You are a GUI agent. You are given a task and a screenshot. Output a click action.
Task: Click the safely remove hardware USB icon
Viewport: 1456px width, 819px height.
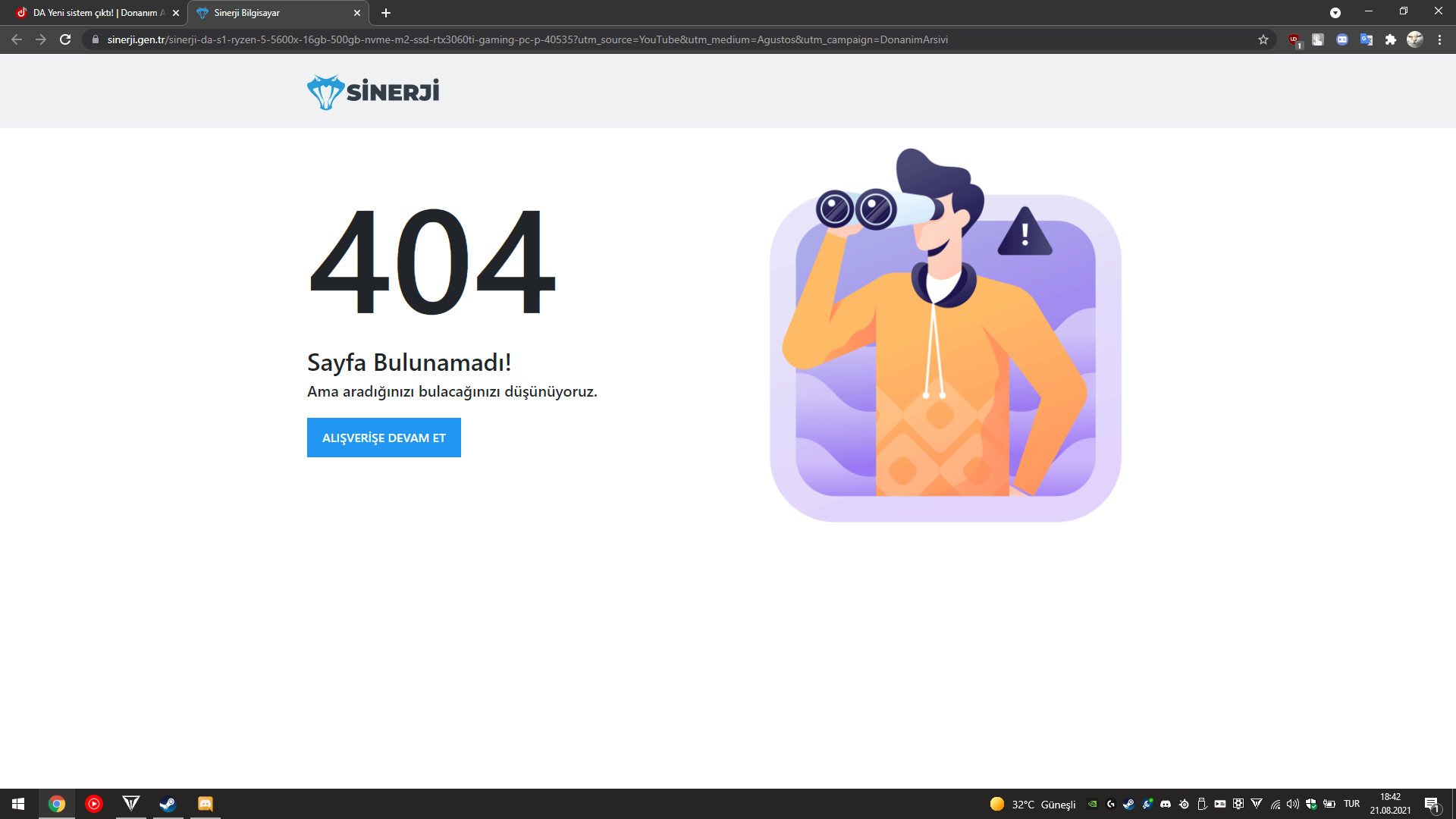[1202, 804]
